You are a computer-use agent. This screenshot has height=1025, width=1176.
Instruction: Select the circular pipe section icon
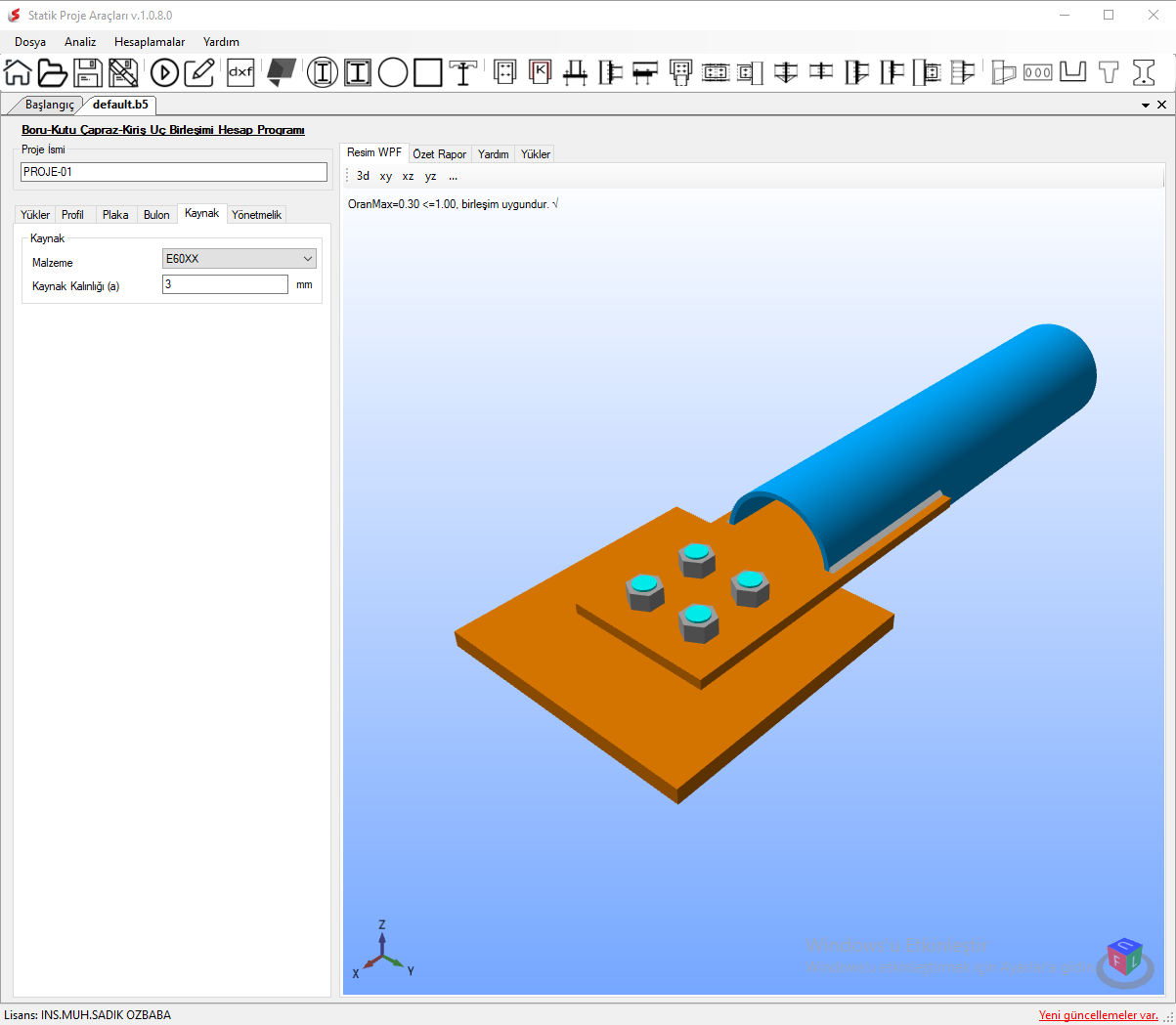pos(393,72)
